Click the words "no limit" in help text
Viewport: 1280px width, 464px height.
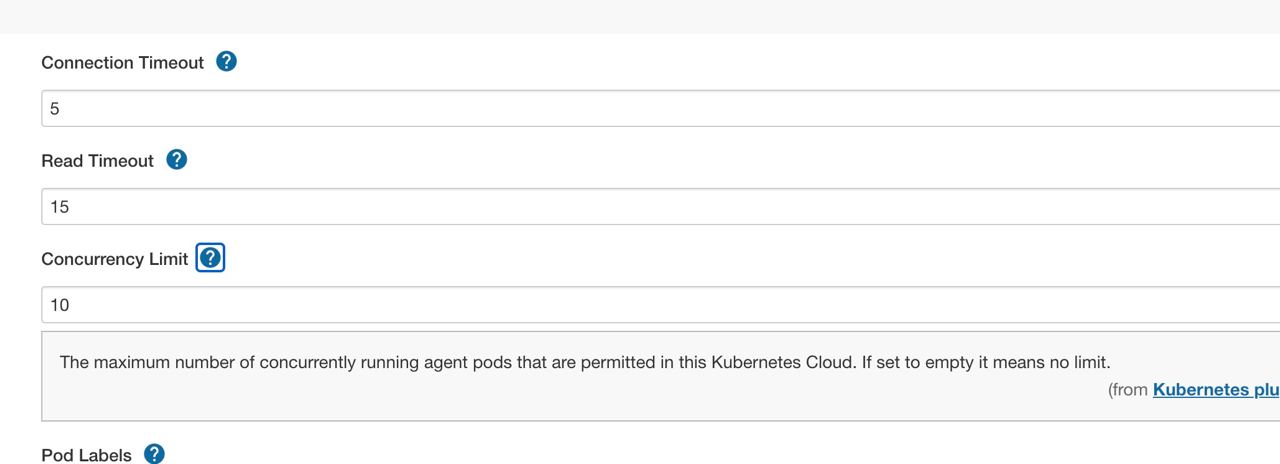point(1078,361)
